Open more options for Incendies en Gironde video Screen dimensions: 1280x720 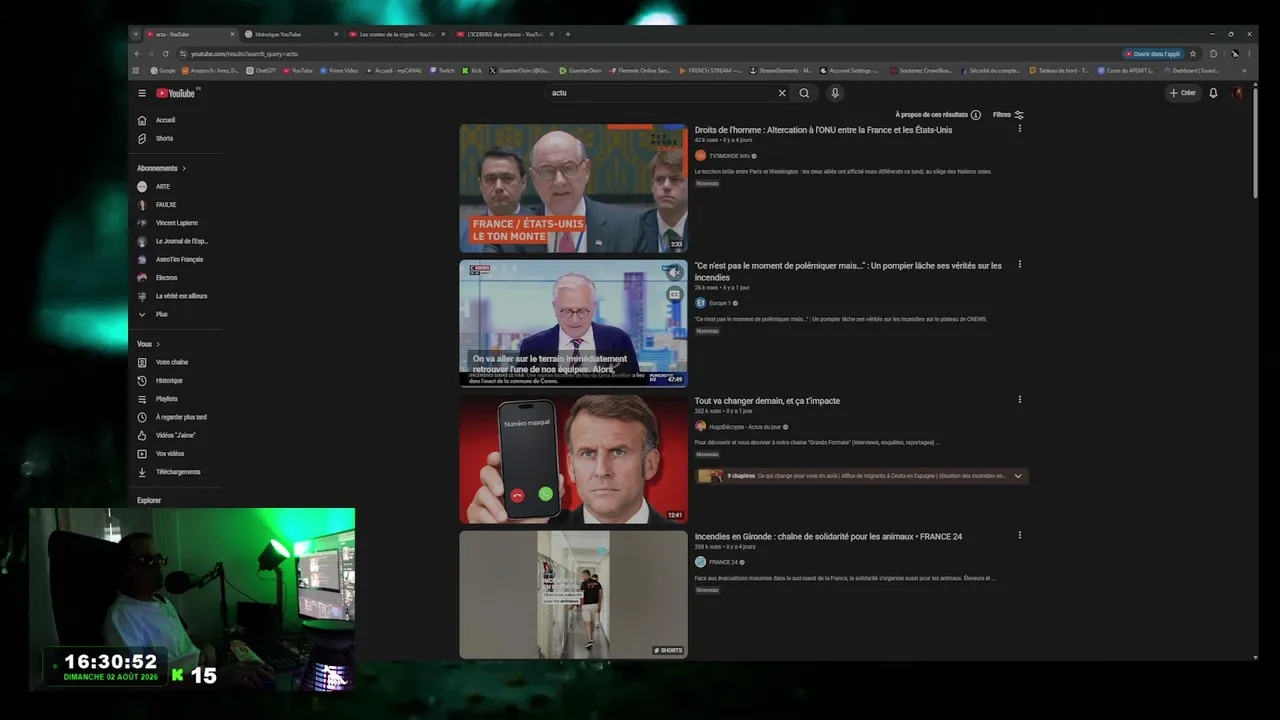tap(1020, 536)
